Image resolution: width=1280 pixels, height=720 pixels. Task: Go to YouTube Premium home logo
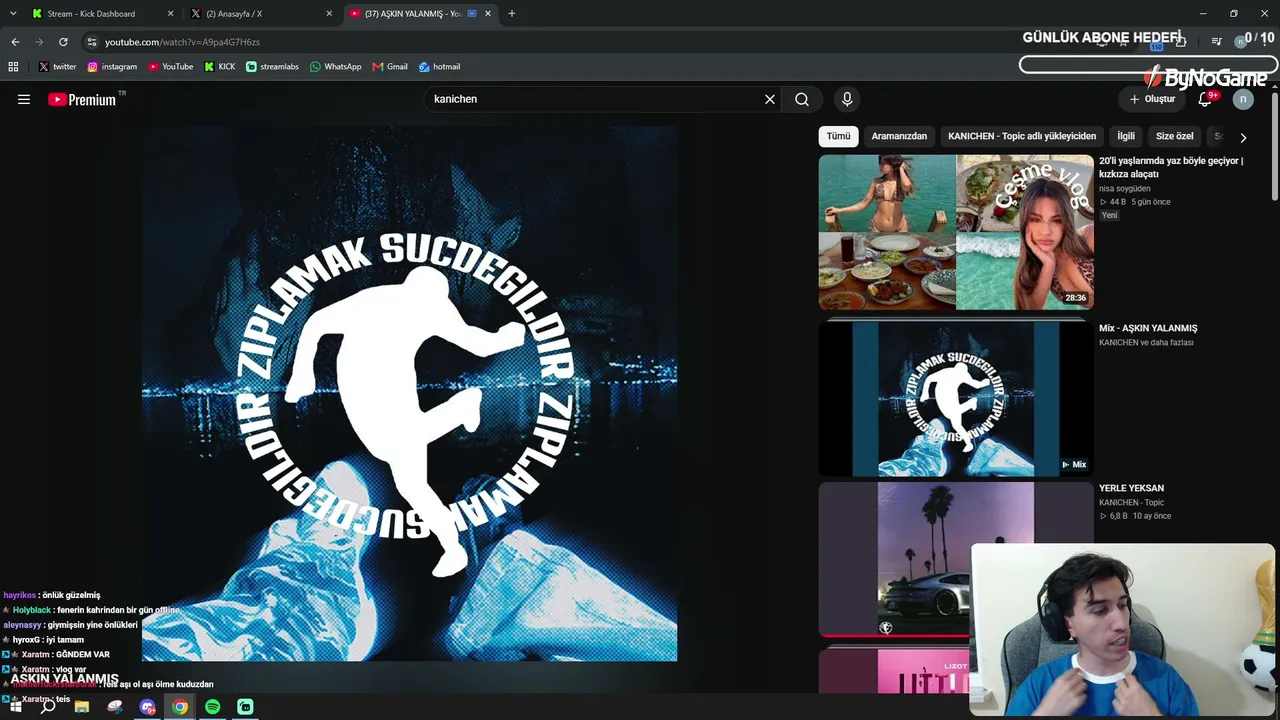(82, 99)
